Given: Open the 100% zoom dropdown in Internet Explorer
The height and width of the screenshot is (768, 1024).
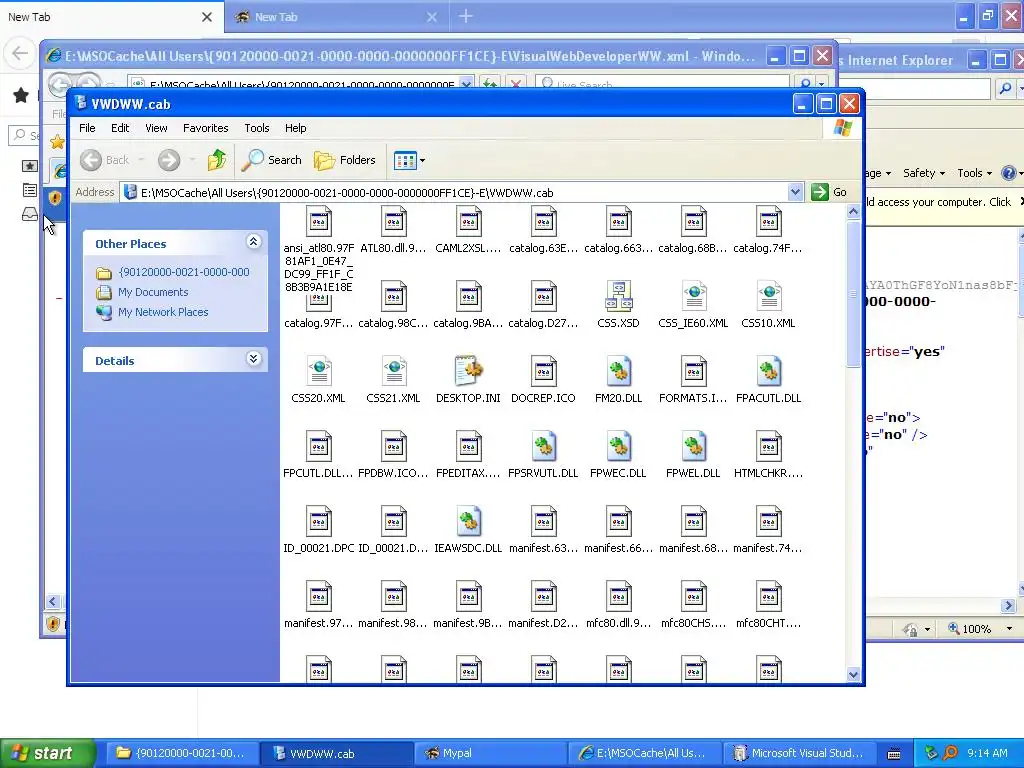Looking at the screenshot, I should coord(1009,628).
